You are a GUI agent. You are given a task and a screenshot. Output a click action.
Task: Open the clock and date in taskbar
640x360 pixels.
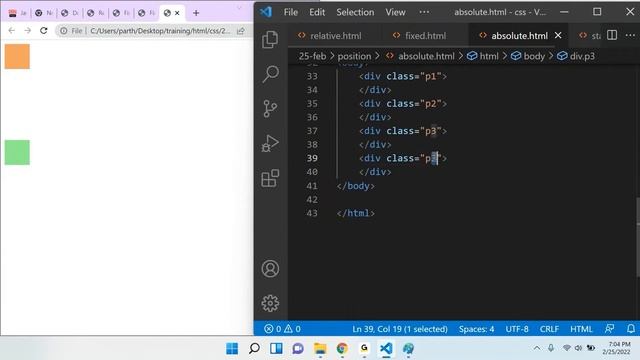click(x=616, y=348)
